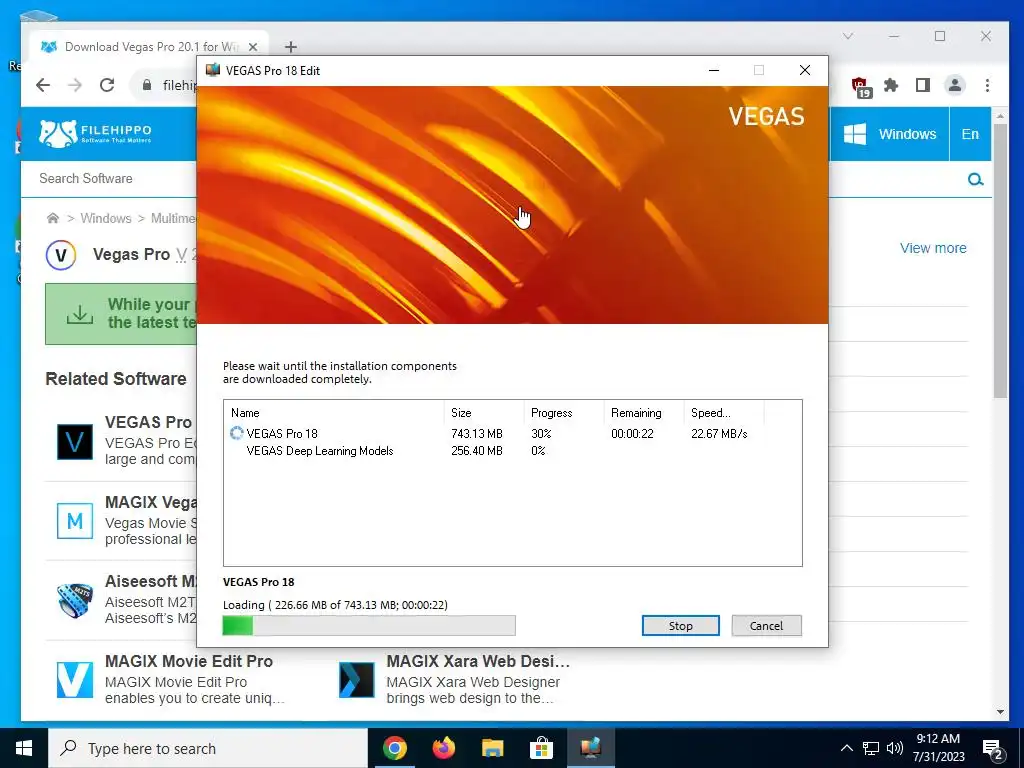
Task: Open Chrome from the taskbar
Action: coord(394,748)
